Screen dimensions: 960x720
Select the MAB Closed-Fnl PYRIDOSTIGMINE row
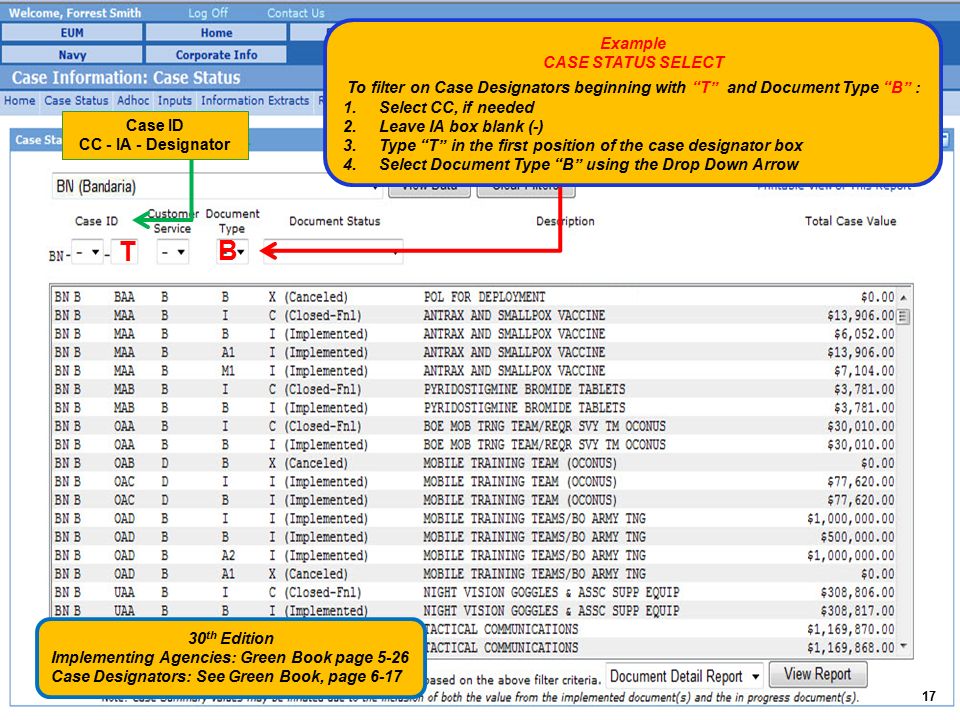474,389
